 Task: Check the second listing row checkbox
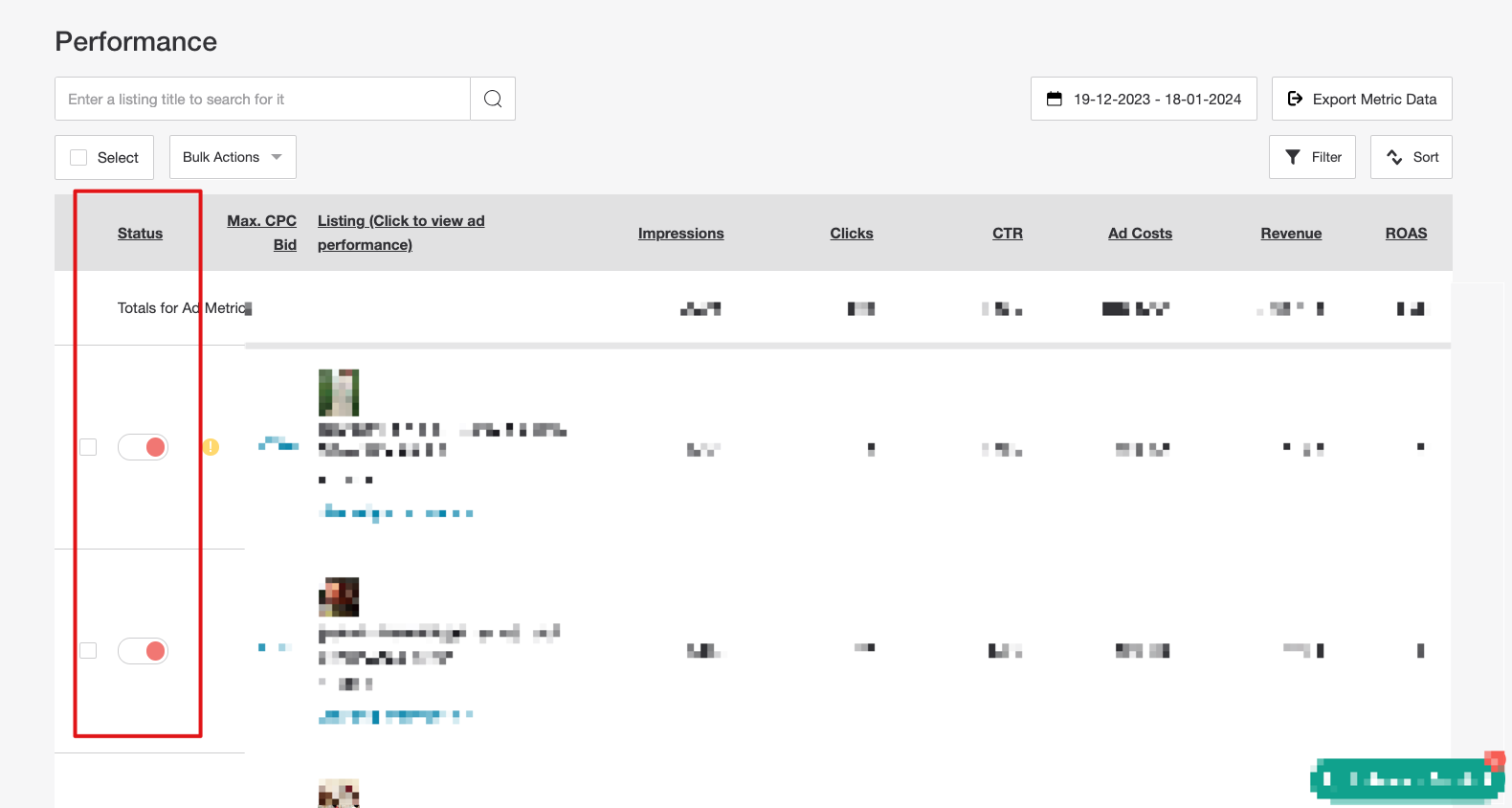(x=88, y=651)
